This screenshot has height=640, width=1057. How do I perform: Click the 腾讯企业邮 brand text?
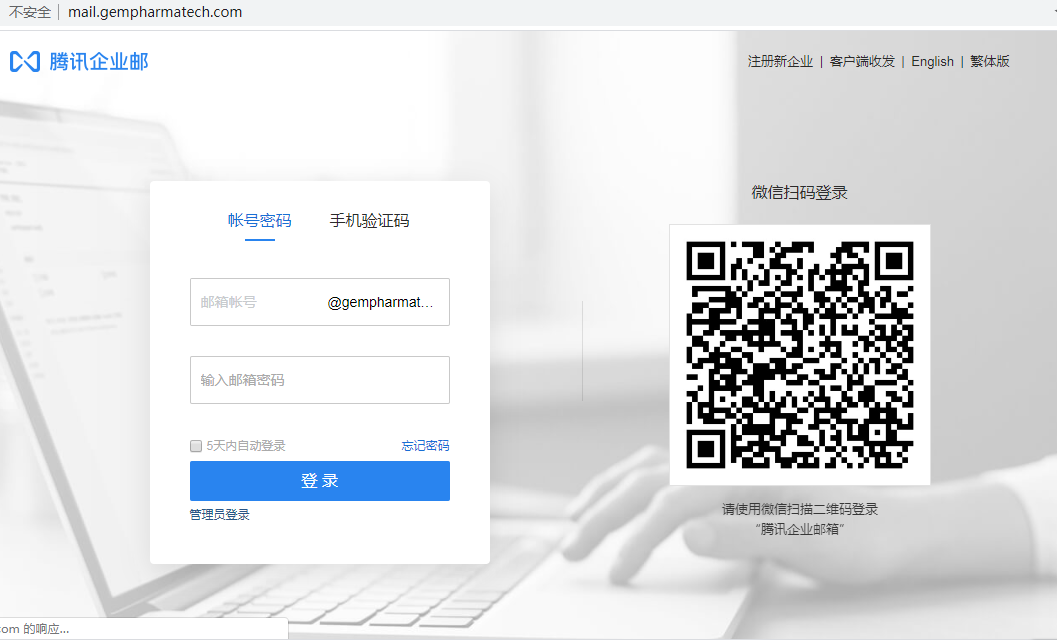tap(98, 61)
